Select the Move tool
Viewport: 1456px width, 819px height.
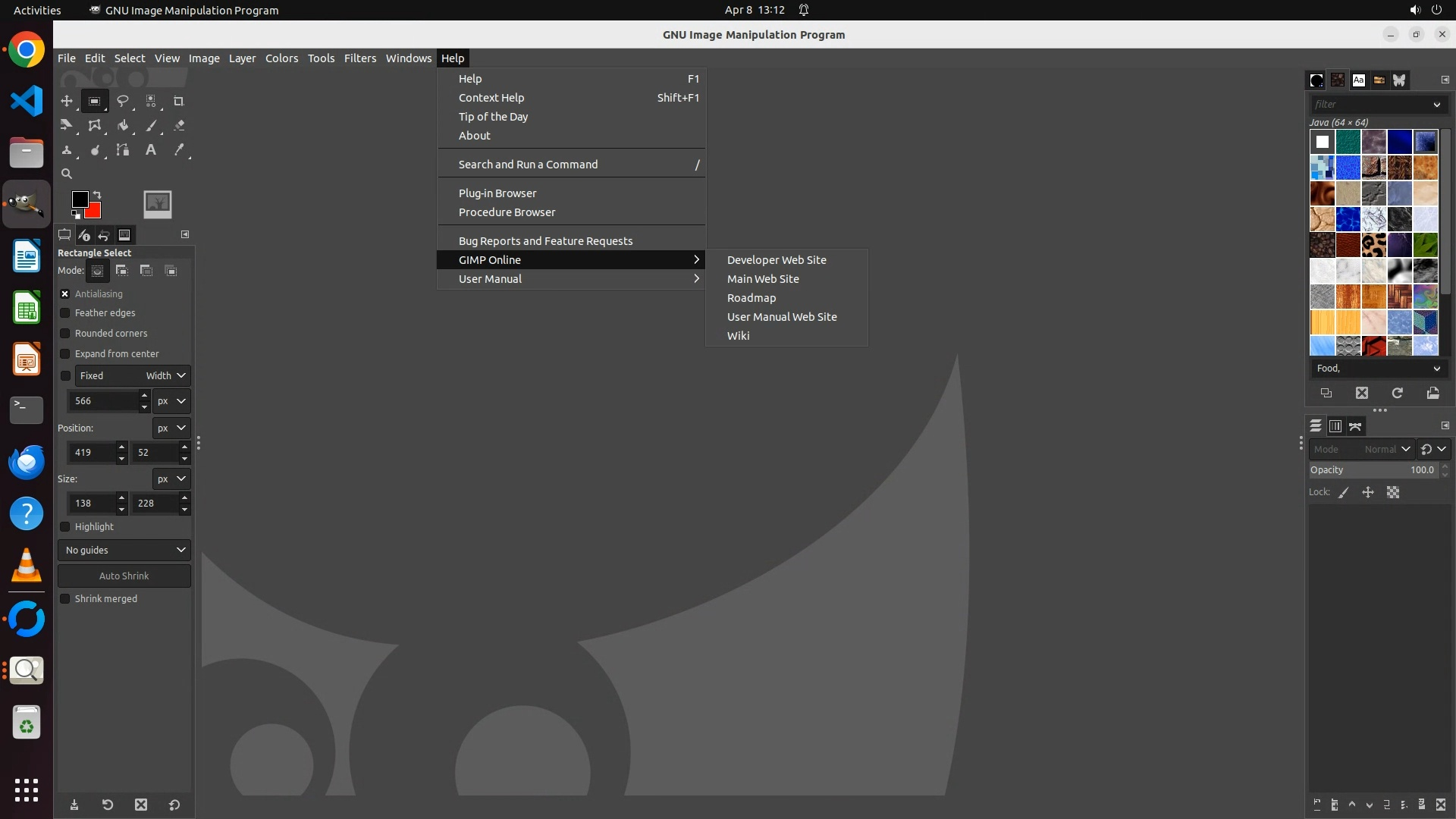(67, 101)
